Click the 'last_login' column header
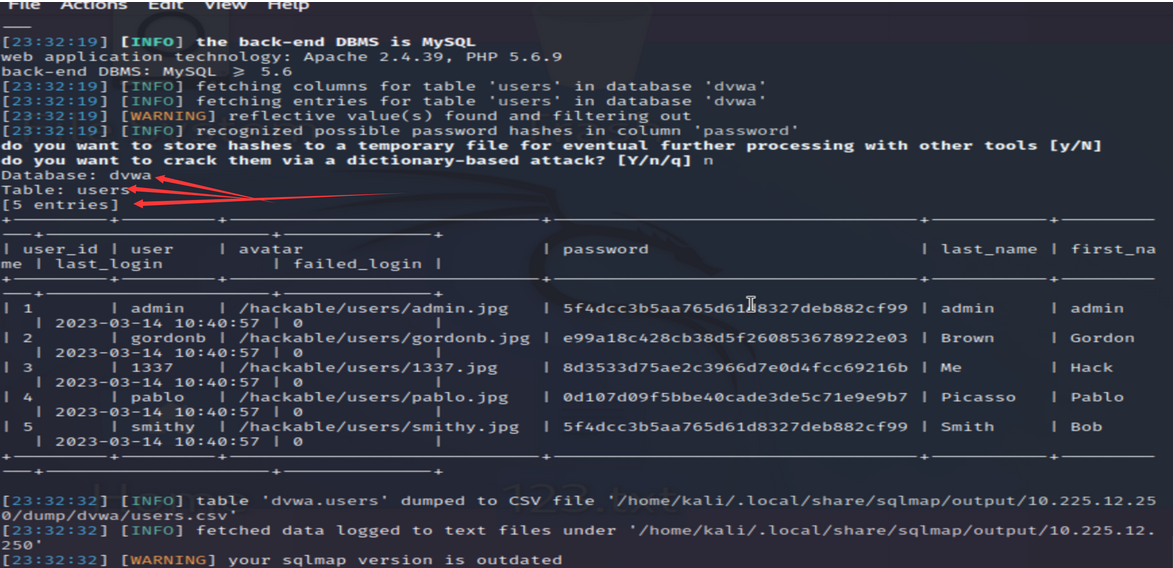The image size is (1173, 568). pyautogui.click(x=108, y=264)
